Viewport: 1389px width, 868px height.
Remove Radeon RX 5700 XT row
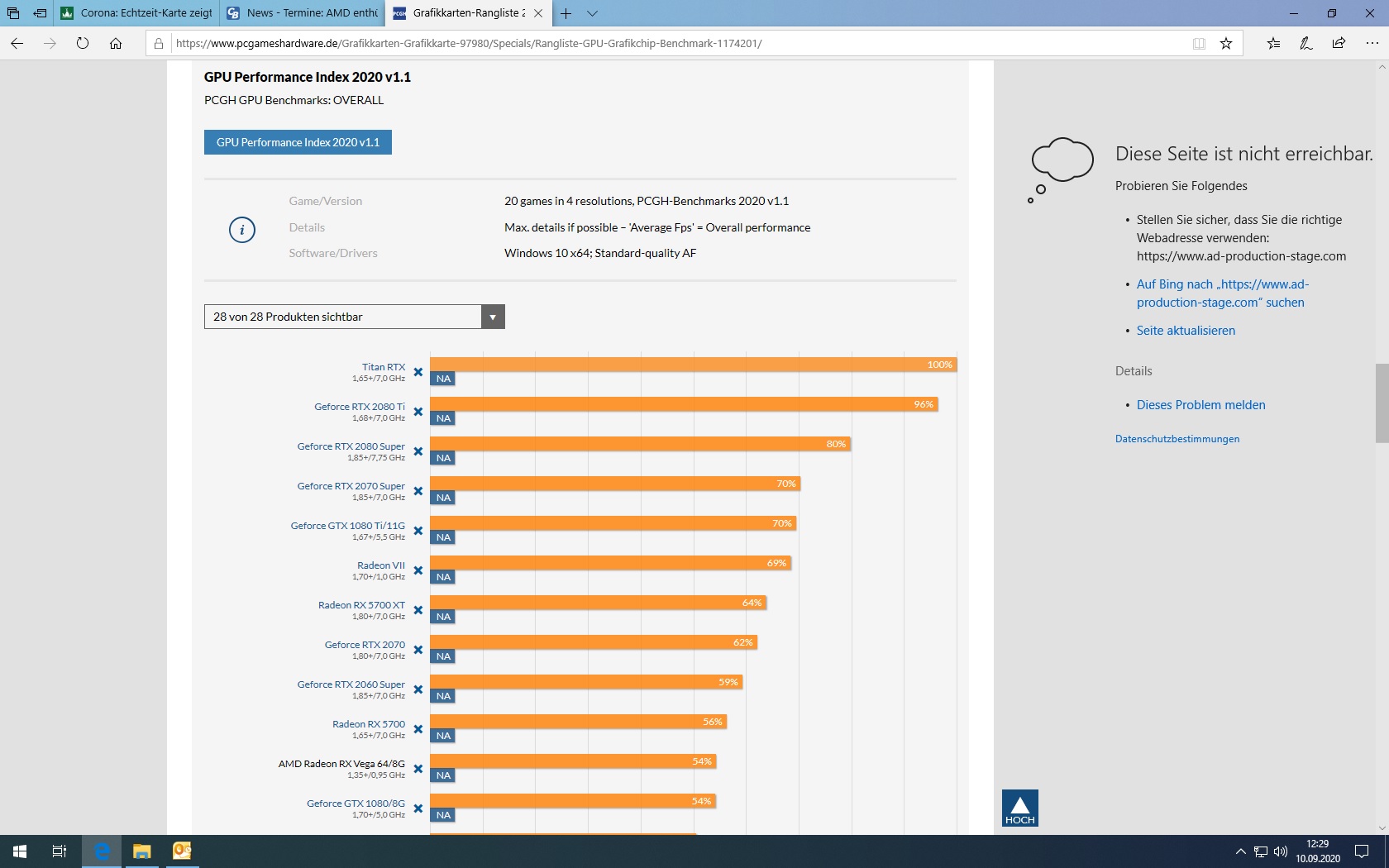418,610
